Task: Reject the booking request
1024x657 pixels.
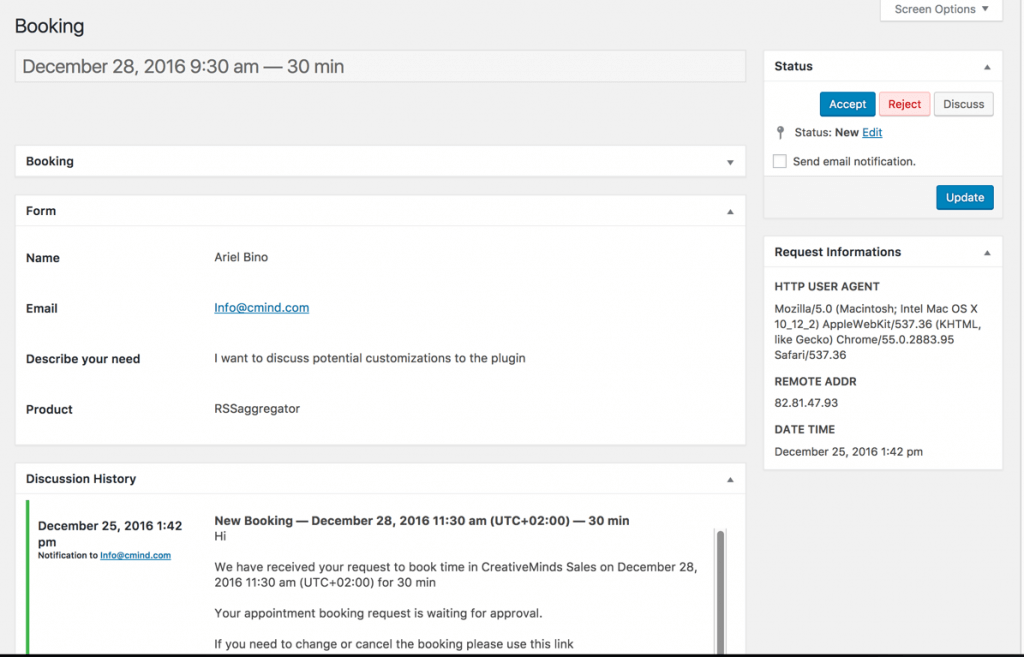Action: 904,104
